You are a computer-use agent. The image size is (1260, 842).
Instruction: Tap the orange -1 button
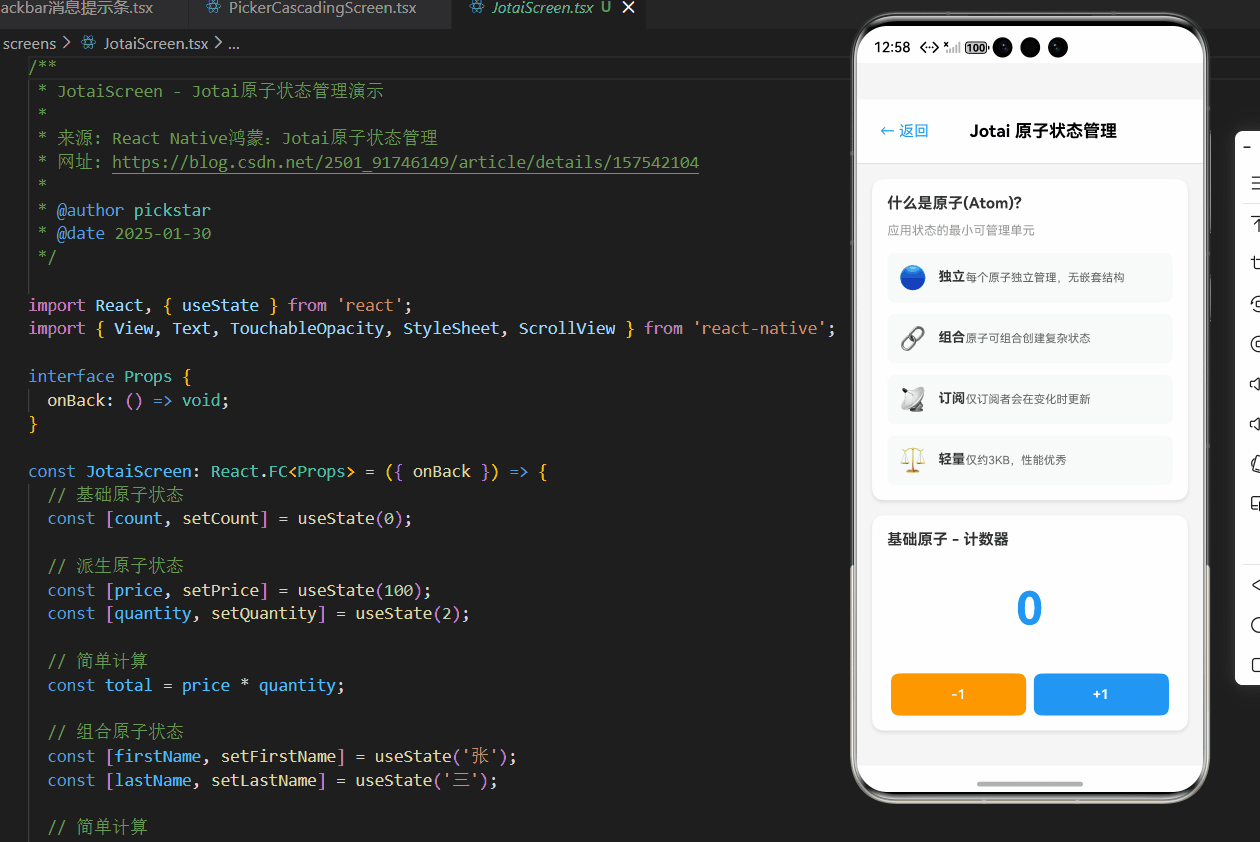[x=958, y=694]
